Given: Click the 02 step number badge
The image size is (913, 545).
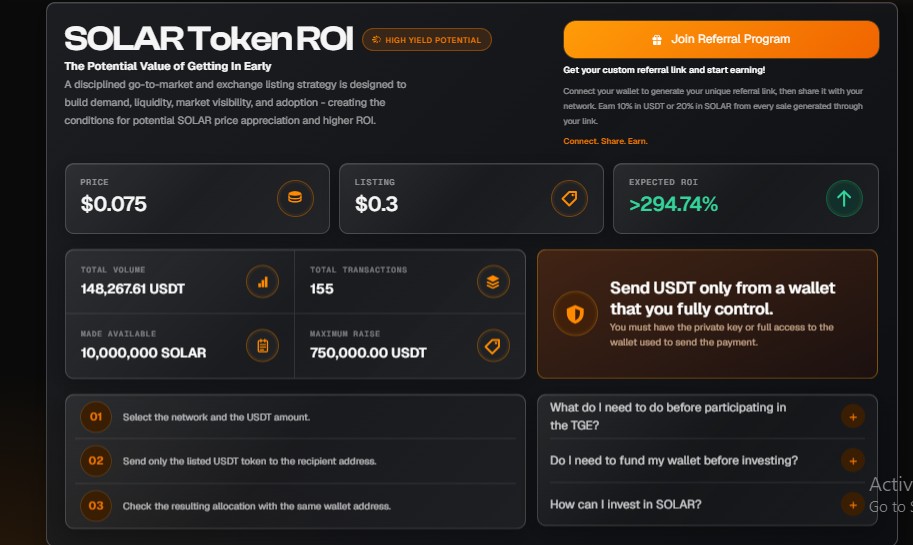Looking at the screenshot, I should click(96, 461).
